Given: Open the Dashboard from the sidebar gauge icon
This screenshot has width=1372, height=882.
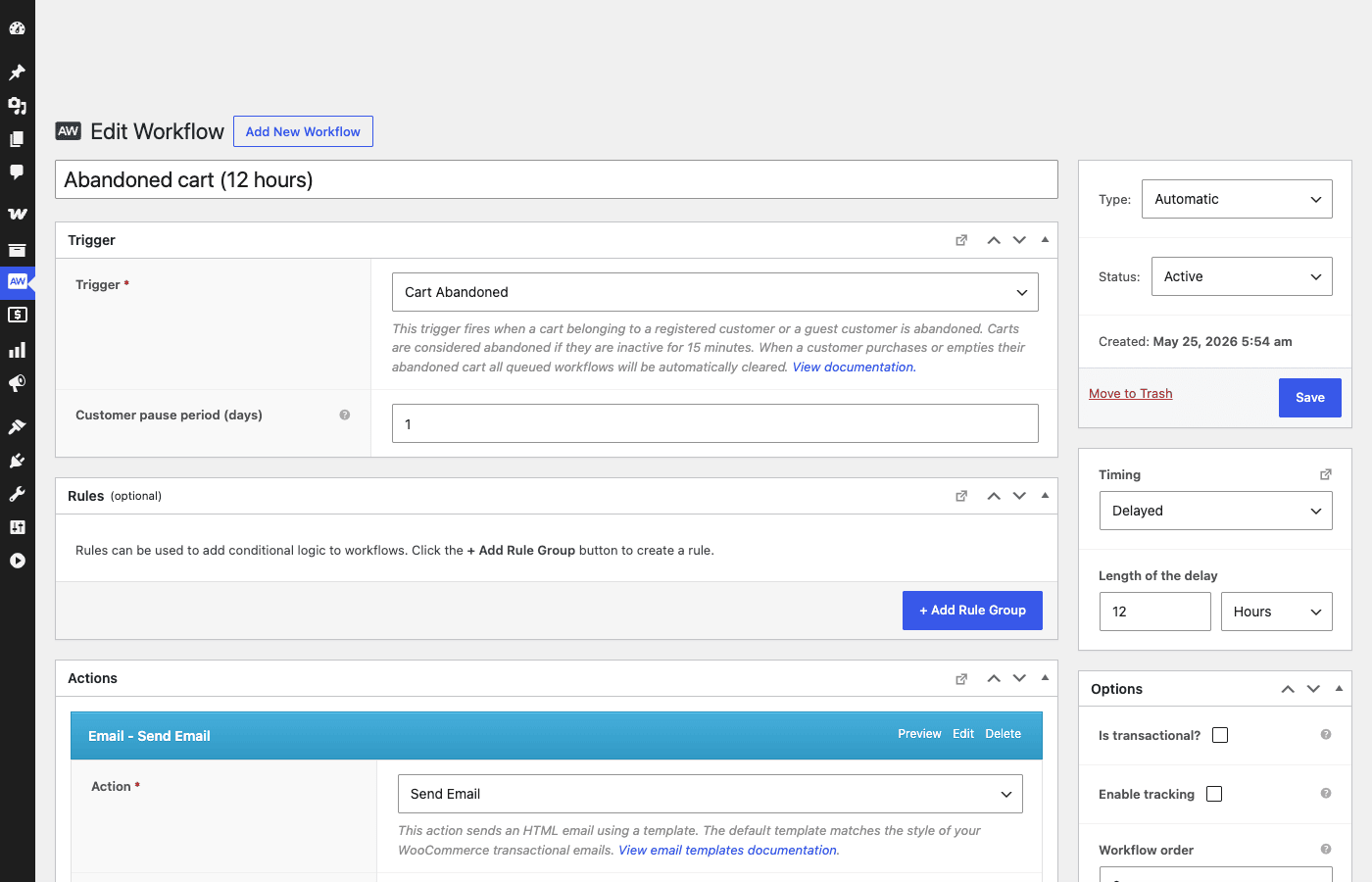Looking at the screenshot, I should (x=17, y=28).
